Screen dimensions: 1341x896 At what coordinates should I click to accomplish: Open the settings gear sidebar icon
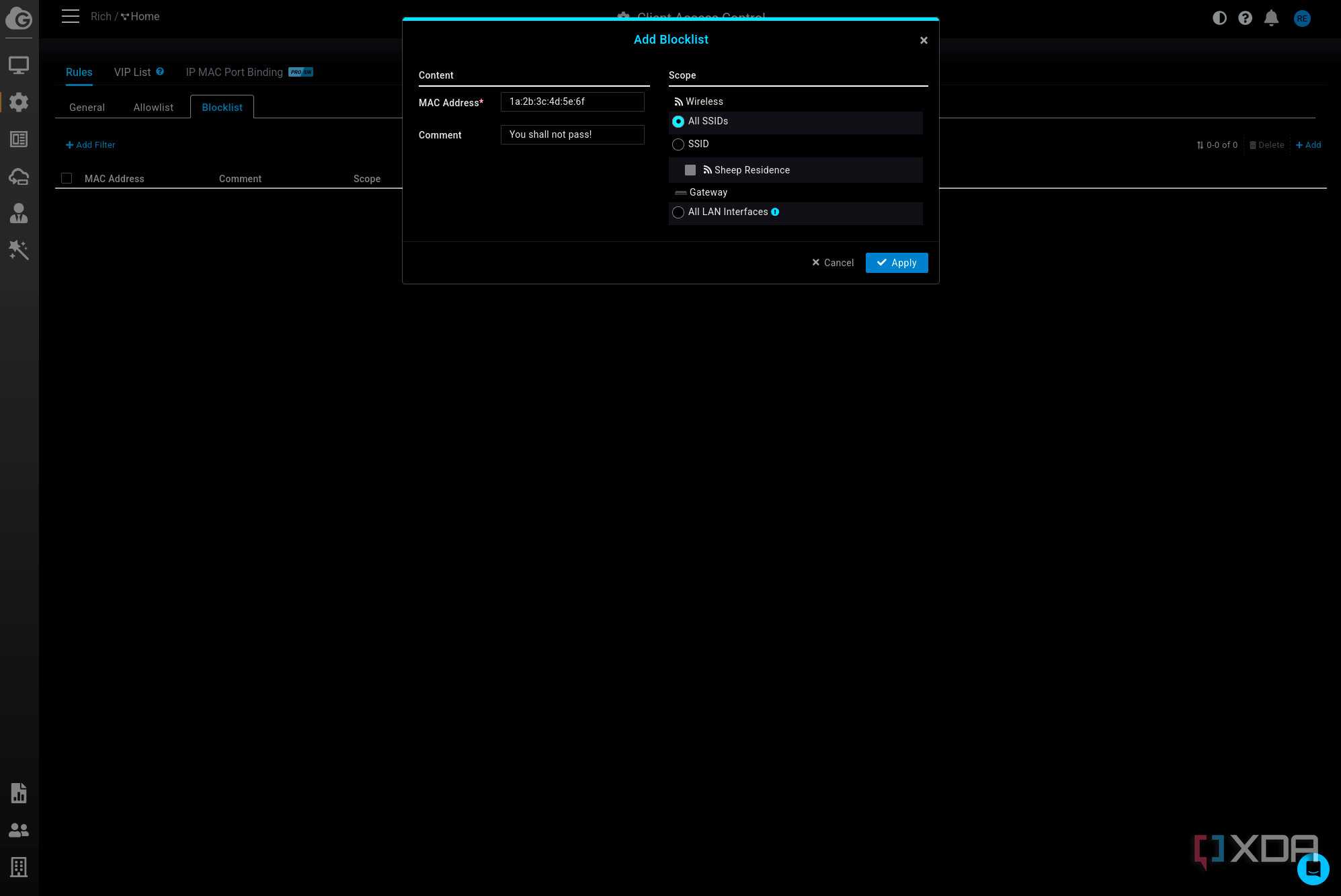pyautogui.click(x=19, y=102)
